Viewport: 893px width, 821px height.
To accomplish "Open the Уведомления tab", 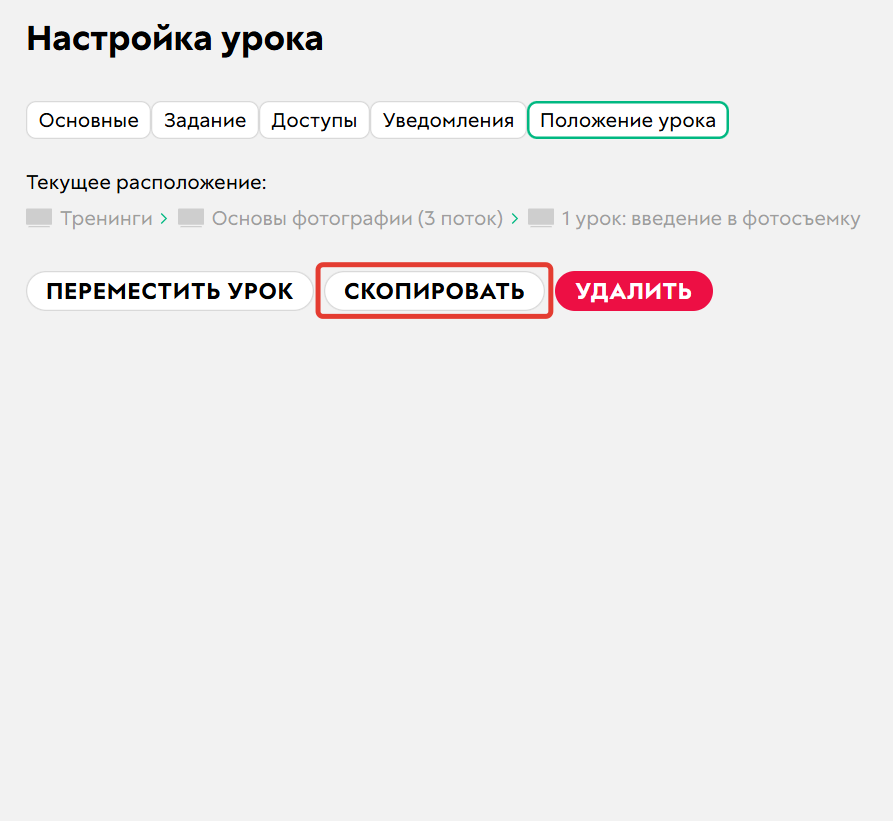I will 447,120.
